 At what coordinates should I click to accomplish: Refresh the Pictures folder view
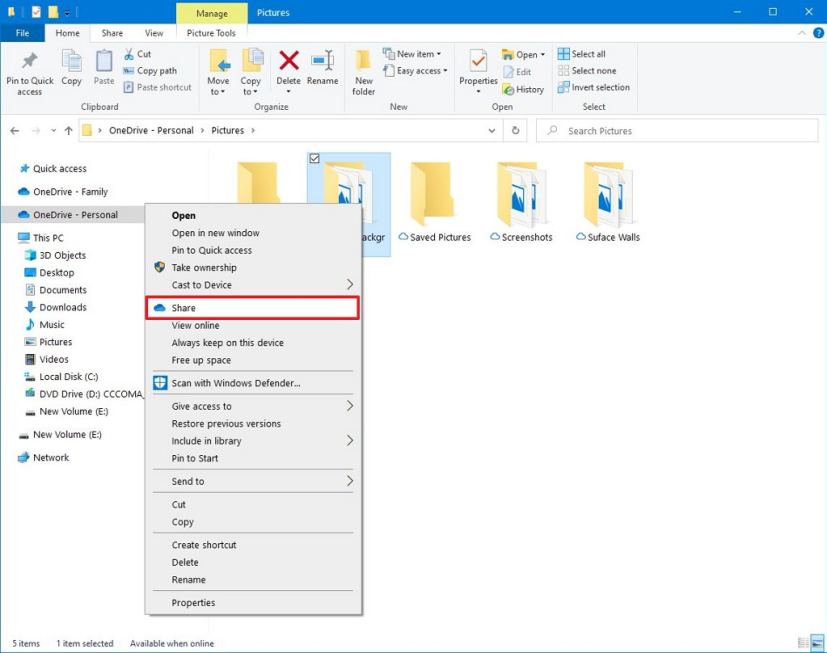514,130
